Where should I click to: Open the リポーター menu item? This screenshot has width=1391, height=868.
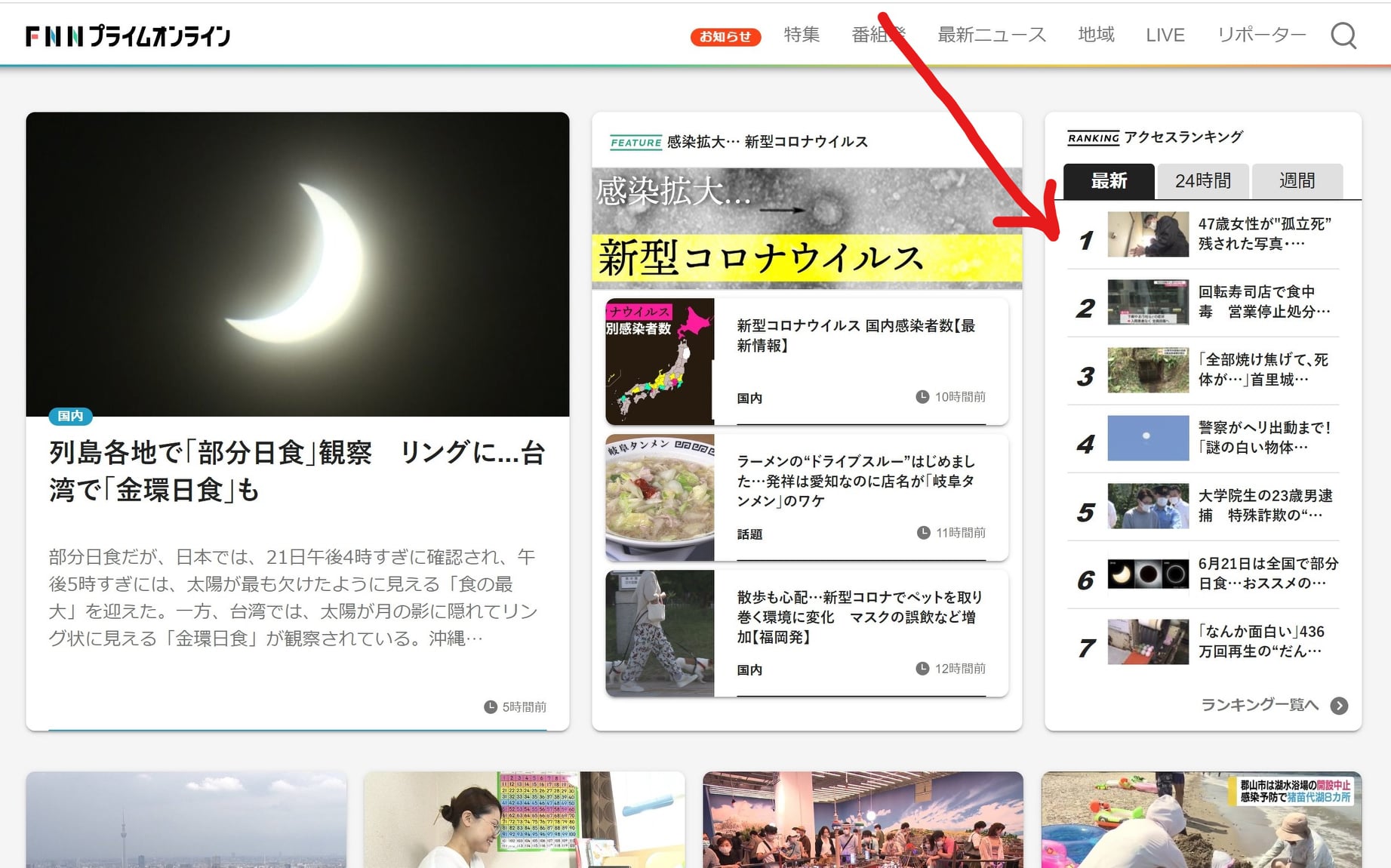pos(1260,35)
